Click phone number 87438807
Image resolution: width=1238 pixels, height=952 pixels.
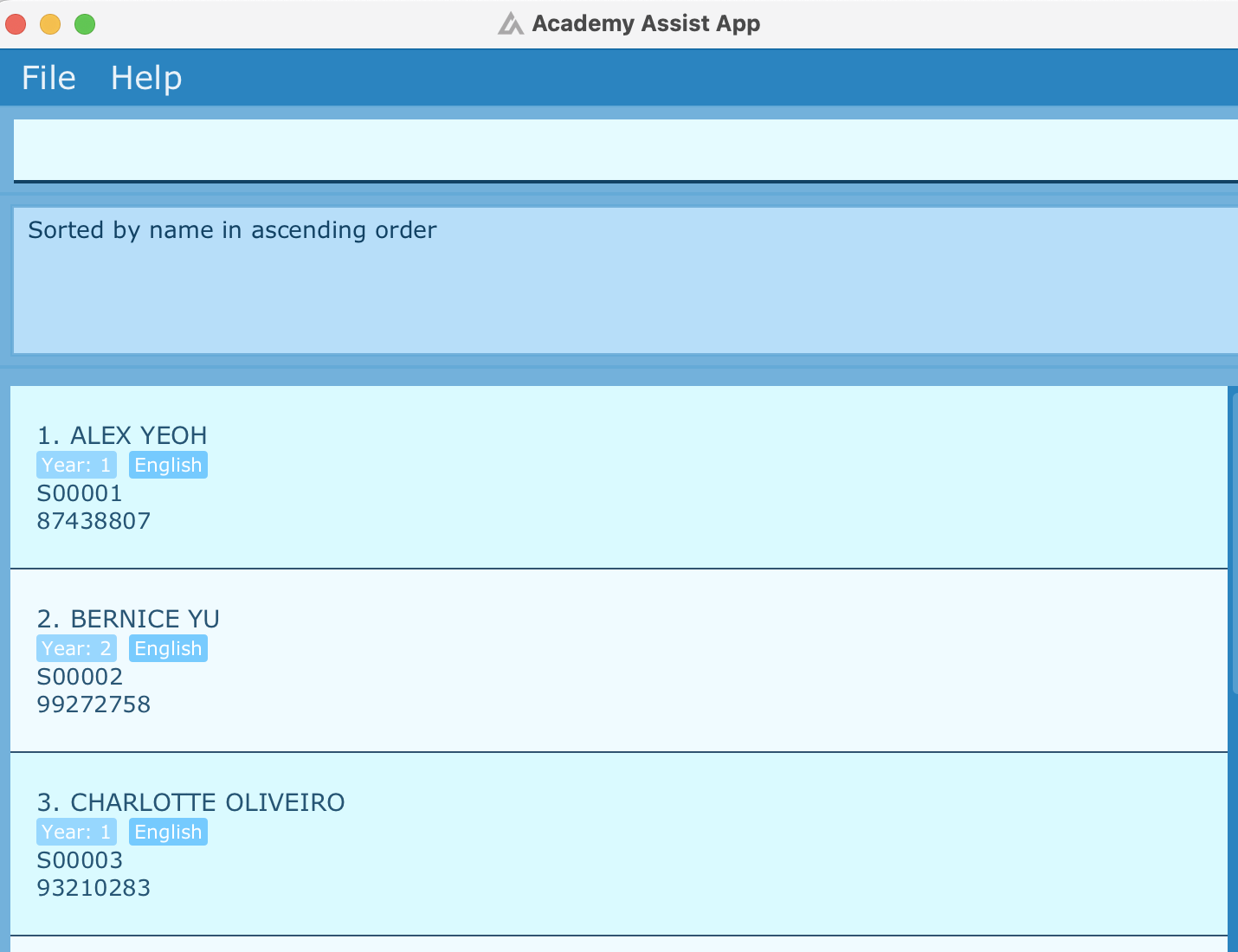(93, 521)
